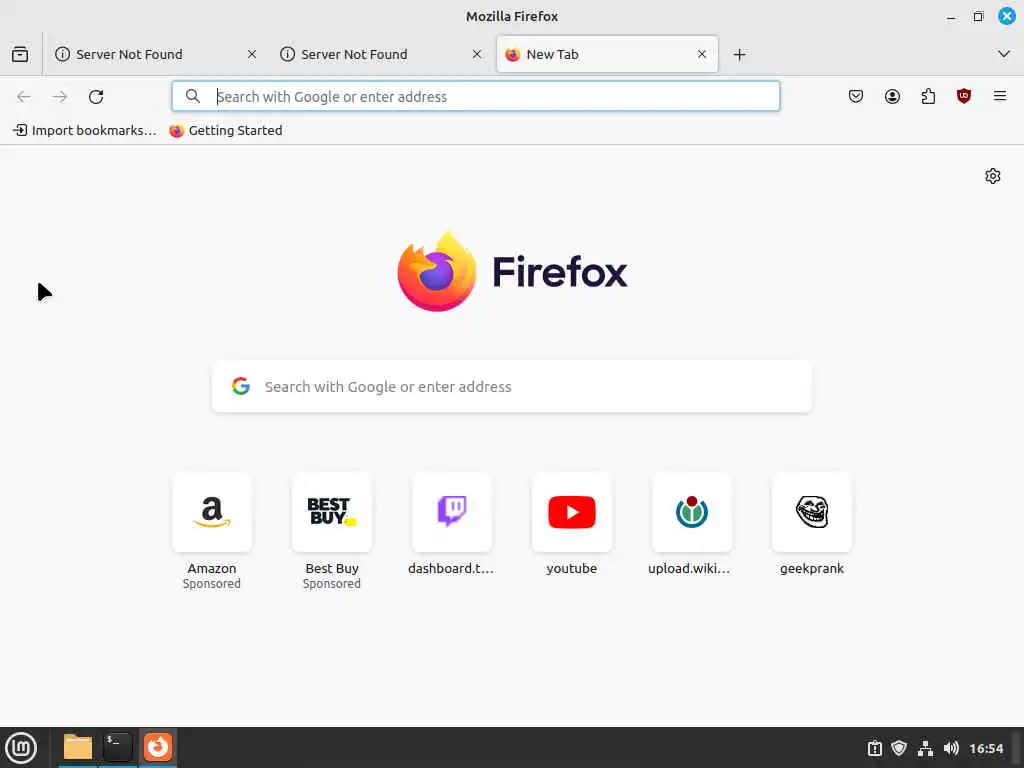Click the Firefox taskbar icon
This screenshot has height=768, width=1024.
158,747
